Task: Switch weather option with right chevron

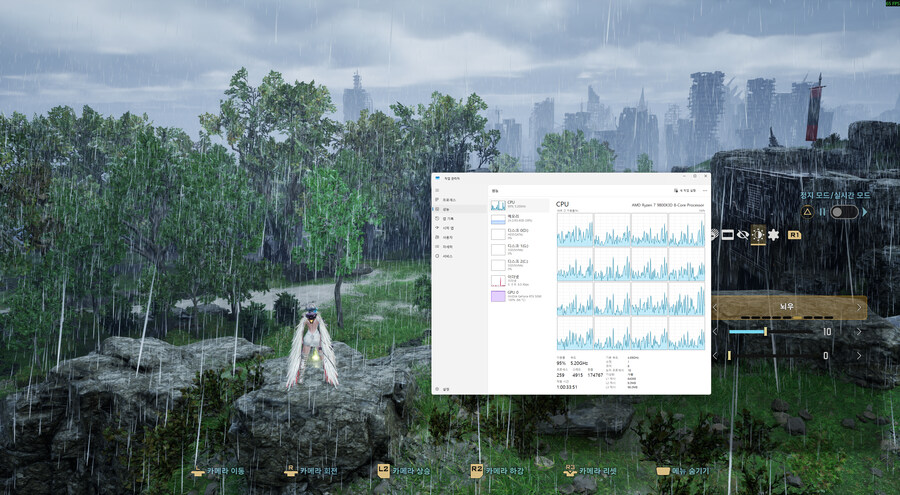Action: click(x=859, y=307)
